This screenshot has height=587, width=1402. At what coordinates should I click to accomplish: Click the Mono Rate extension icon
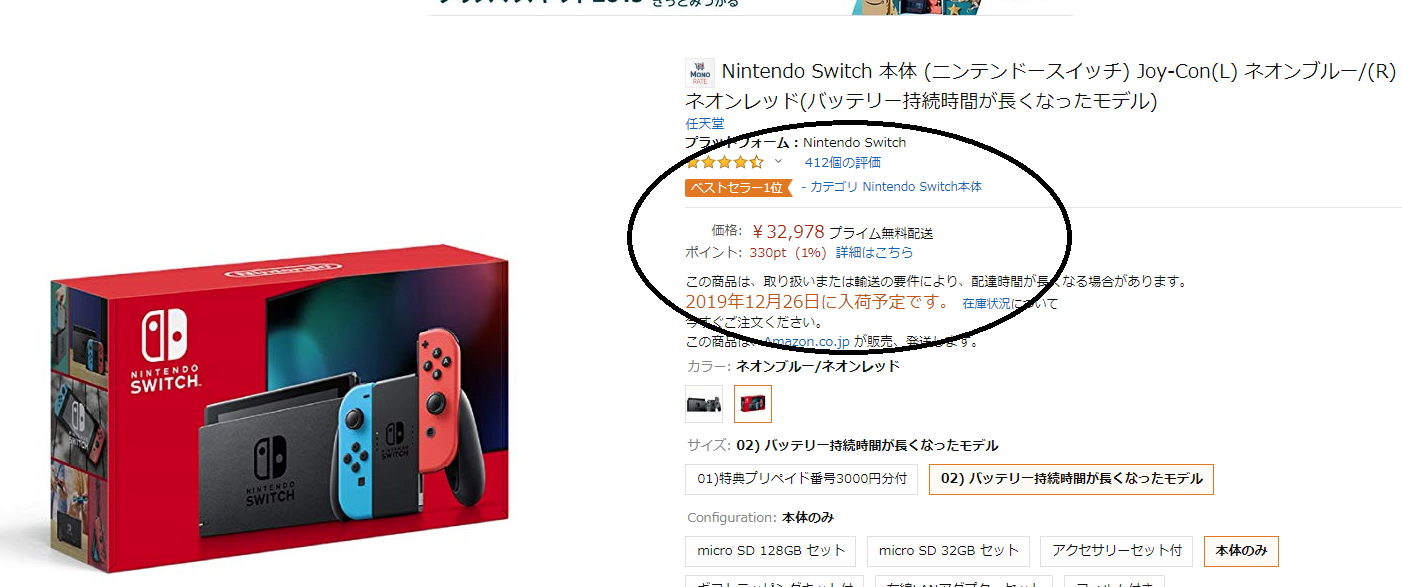700,73
